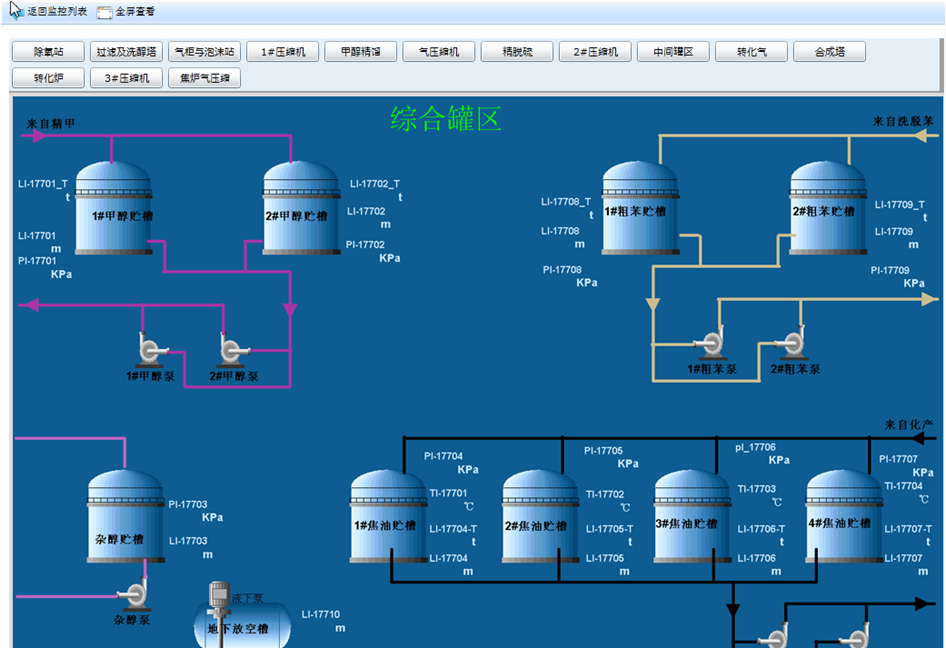
Task: Open fullscreen view with 全屏查看
Action: click(126, 12)
